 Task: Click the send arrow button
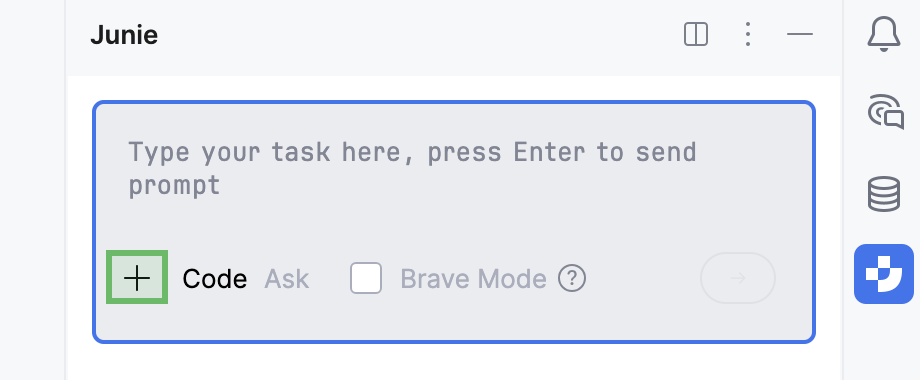pos(738,278)
